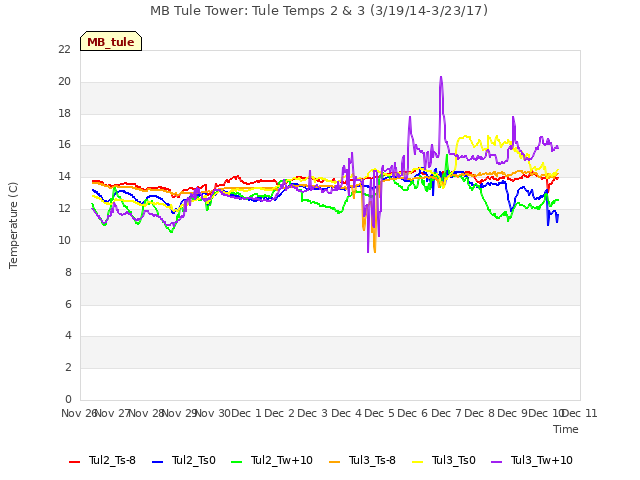Click the Dec 3 x-axis label
The width and height of the screenshot is (640, 480).
(313, 413)
